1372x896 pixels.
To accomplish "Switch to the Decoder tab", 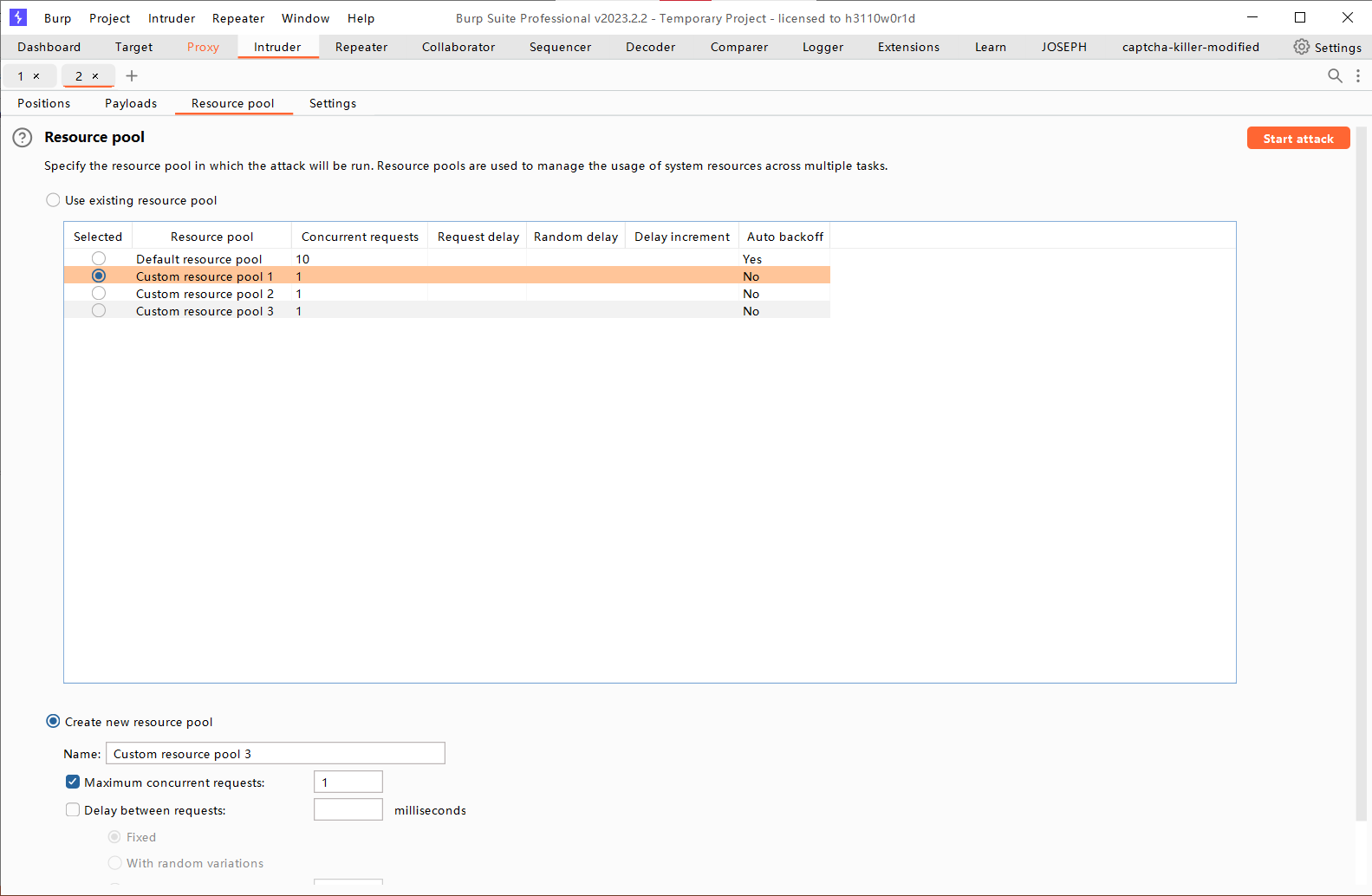I will click(x=651, y=47).
